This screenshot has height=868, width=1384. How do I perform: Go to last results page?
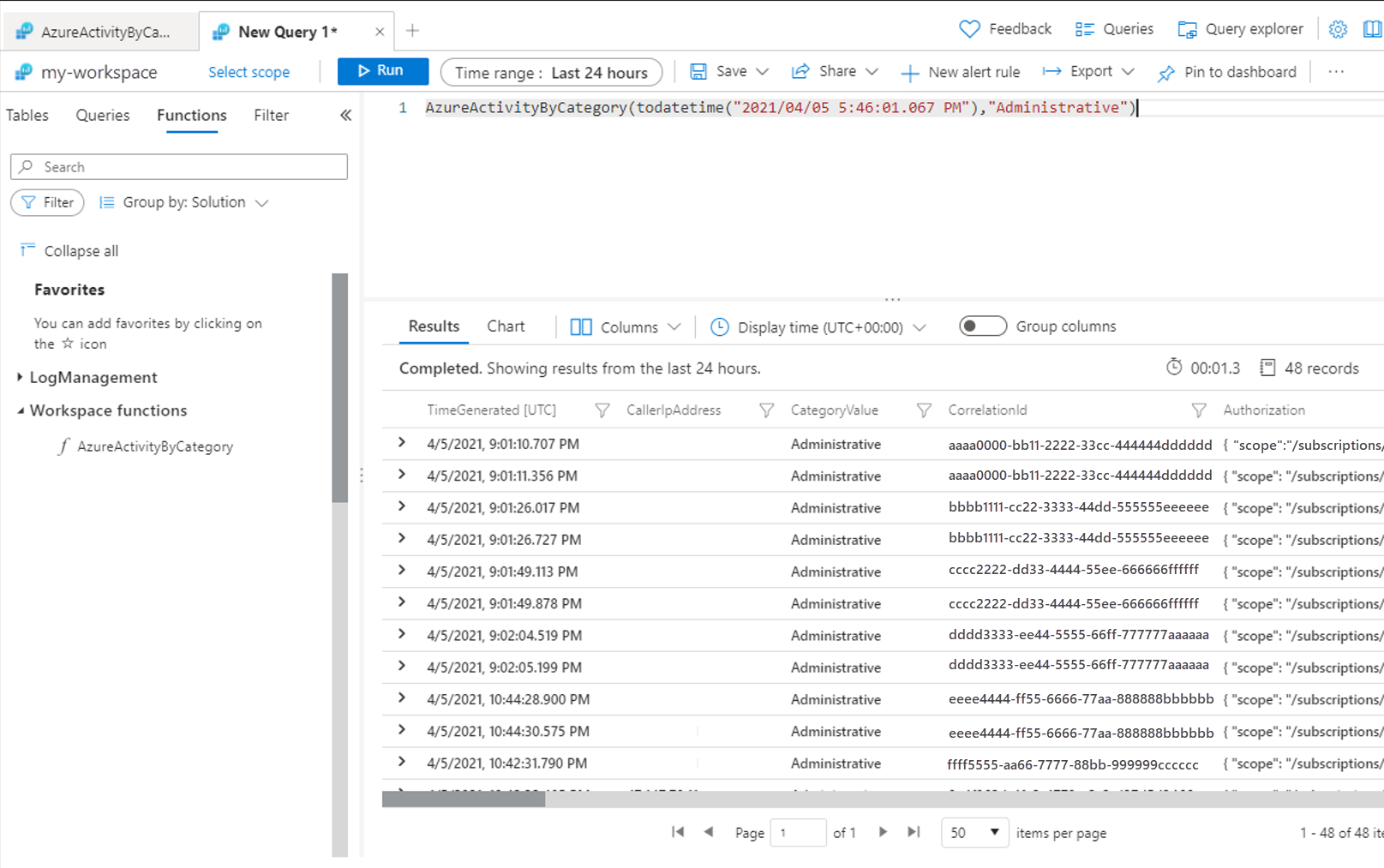coord(914,832)
